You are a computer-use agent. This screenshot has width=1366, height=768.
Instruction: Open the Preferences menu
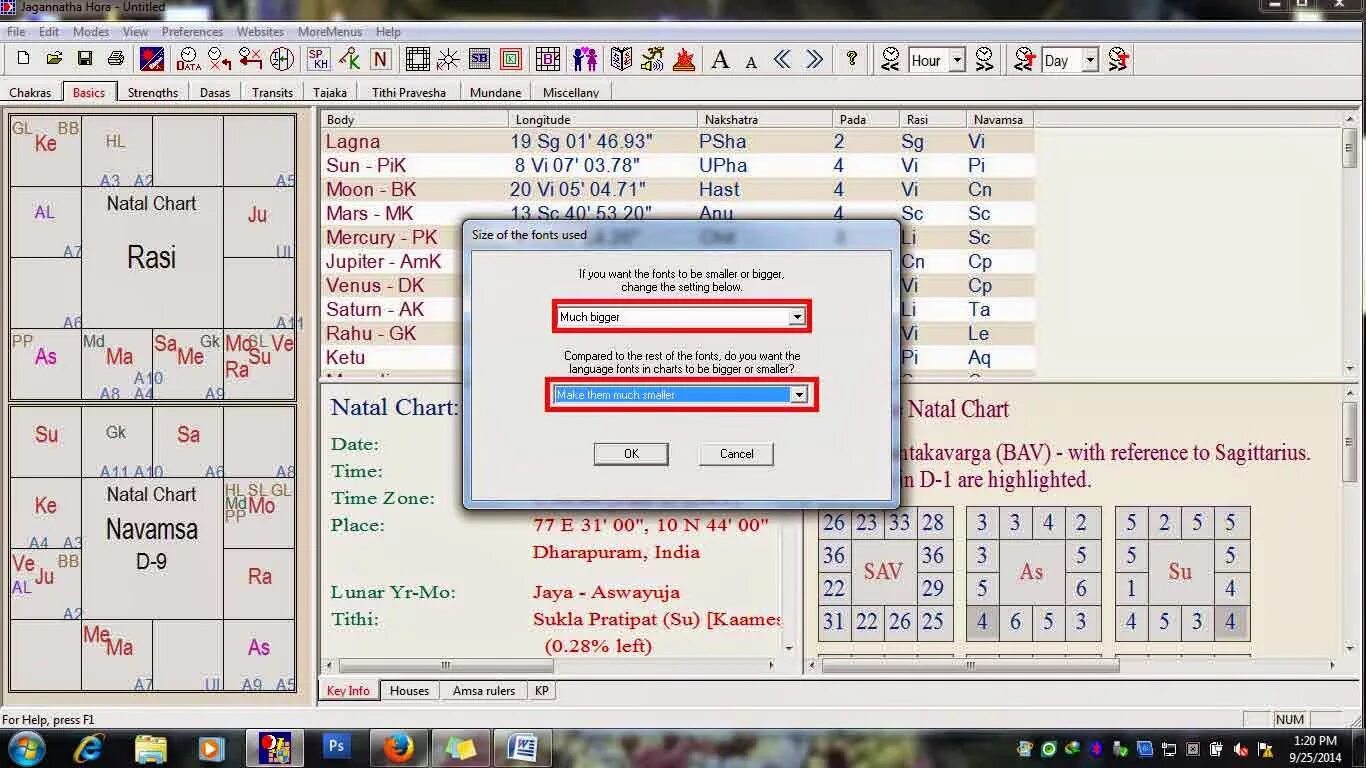192,32
